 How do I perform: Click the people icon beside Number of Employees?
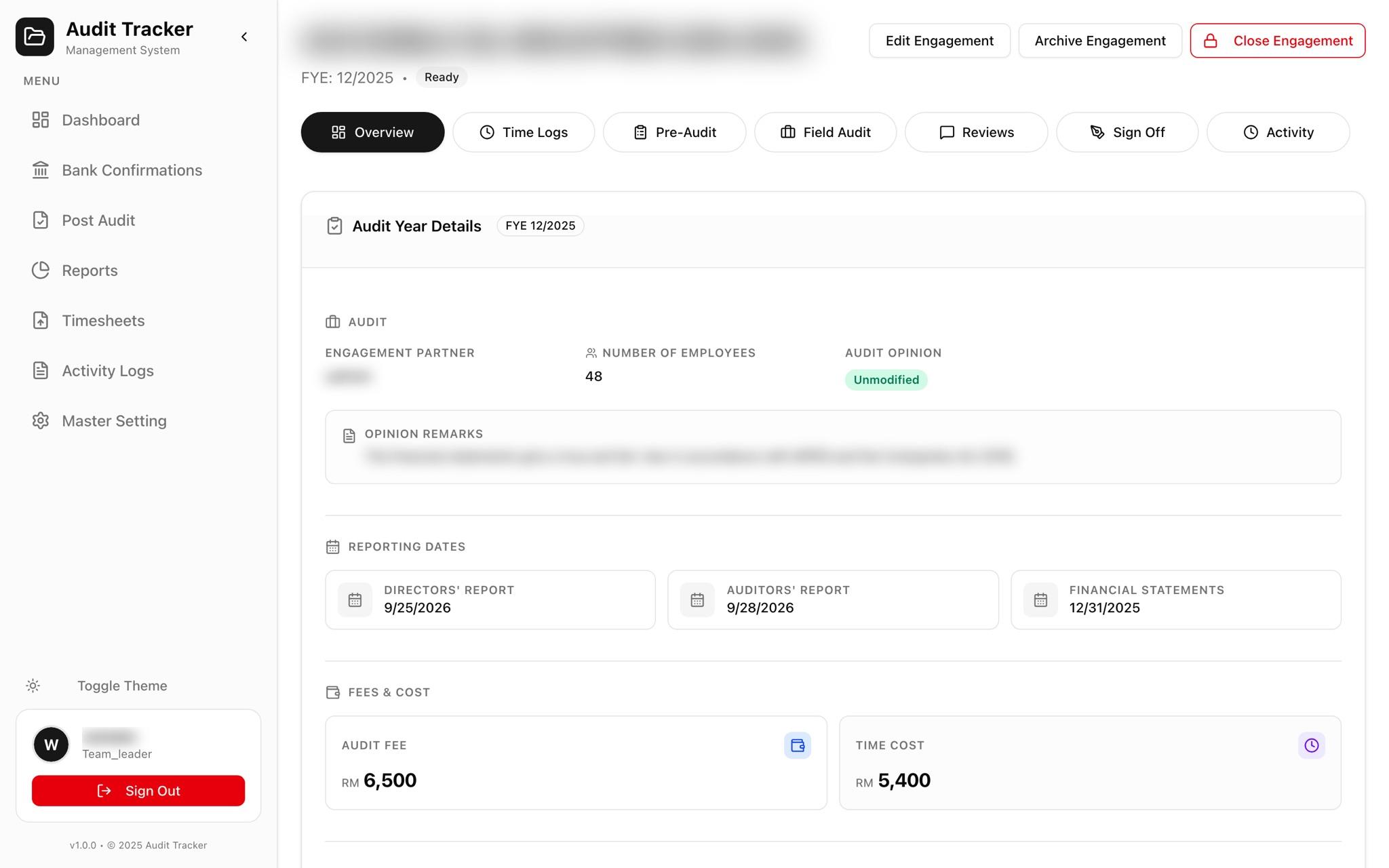click(591, 353)
